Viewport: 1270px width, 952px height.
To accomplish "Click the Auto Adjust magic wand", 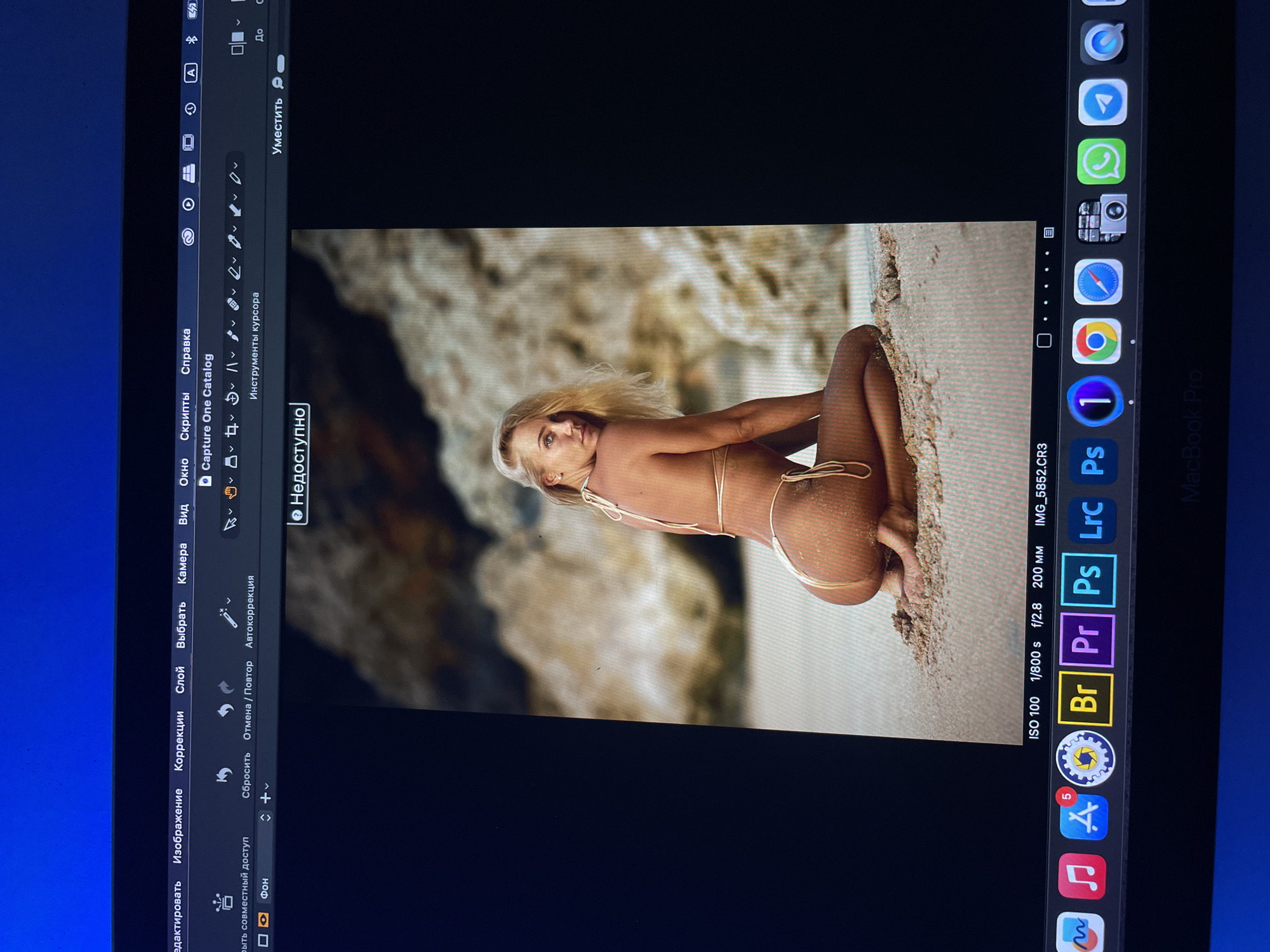I will pos(229,618).
